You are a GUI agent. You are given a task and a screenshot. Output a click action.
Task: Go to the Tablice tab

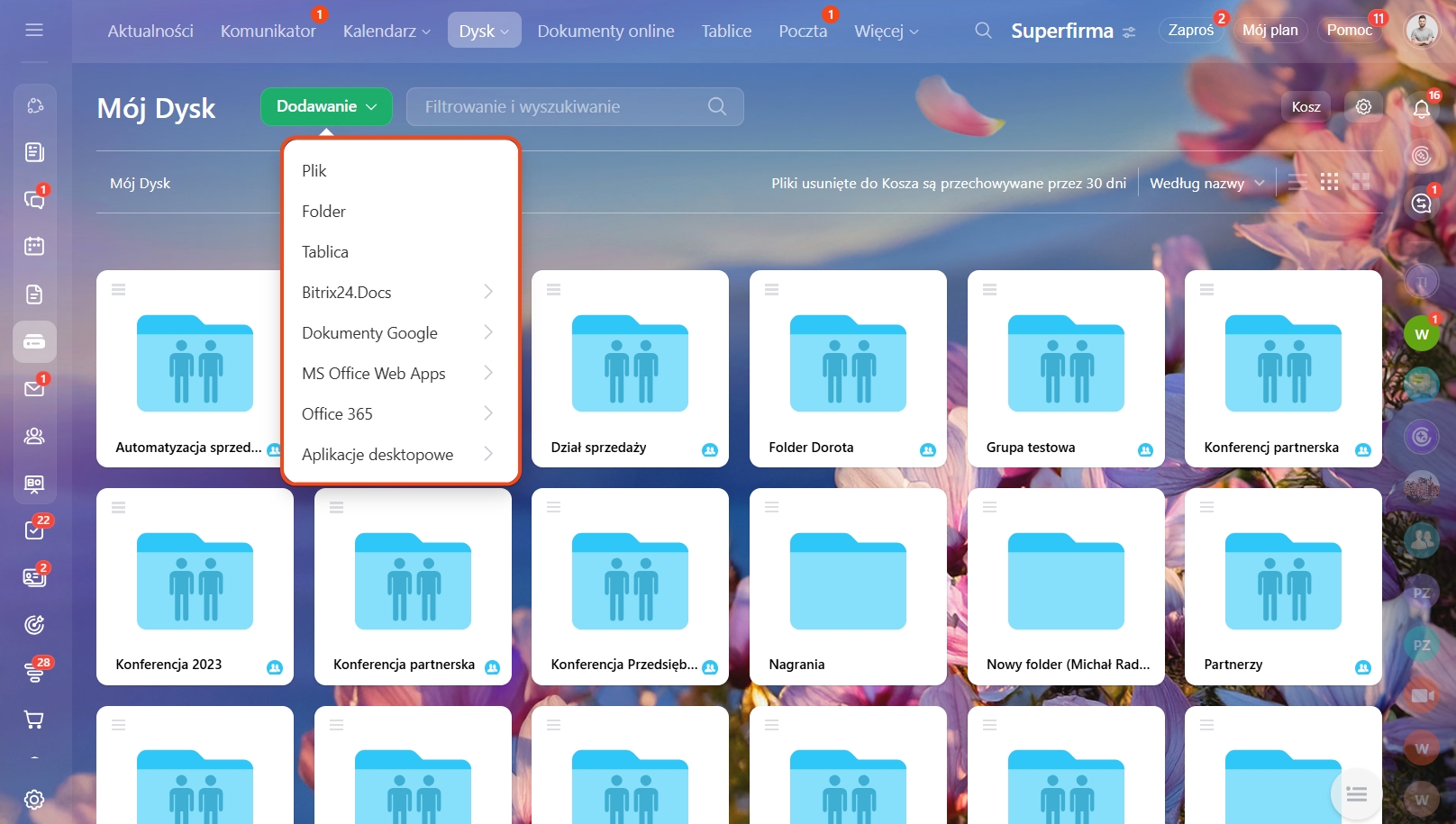point(726,31)
